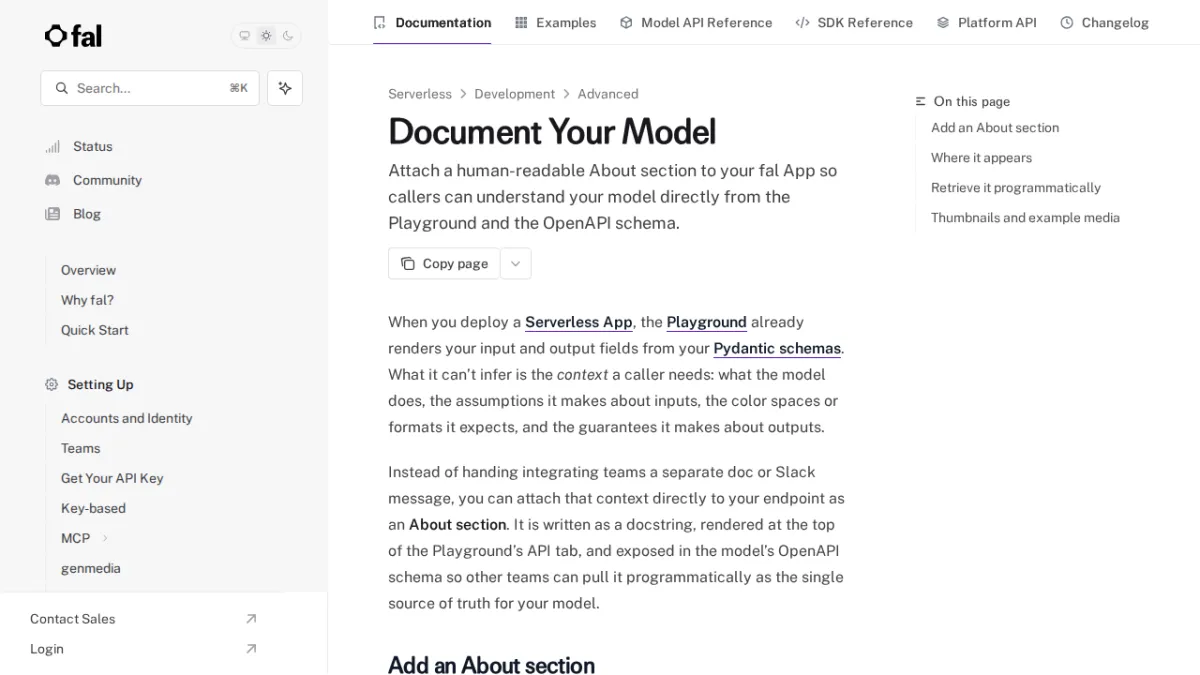Jump to Where it appears

981,158
